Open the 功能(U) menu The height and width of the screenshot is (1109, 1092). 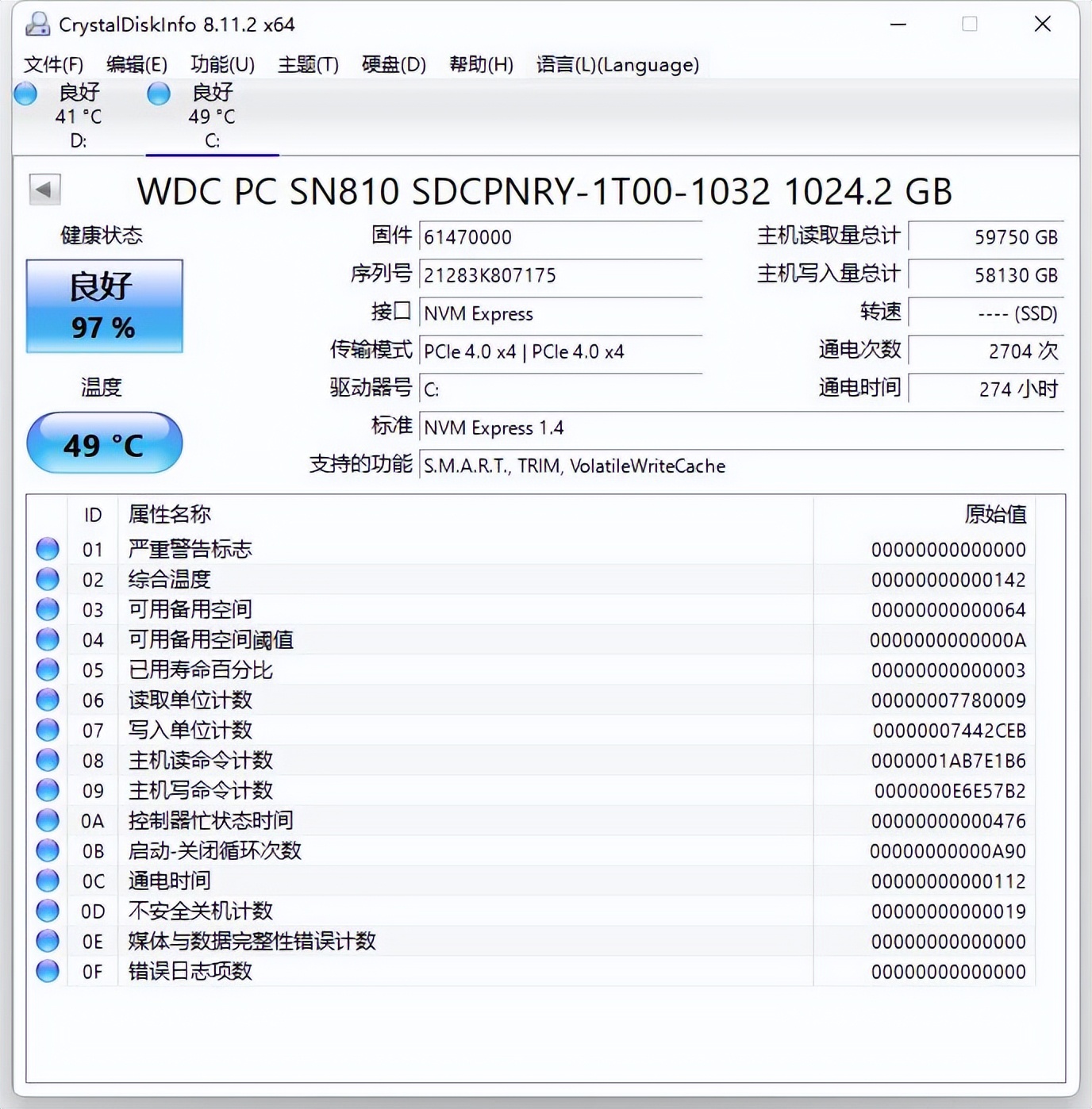click(x=221, y=64)
